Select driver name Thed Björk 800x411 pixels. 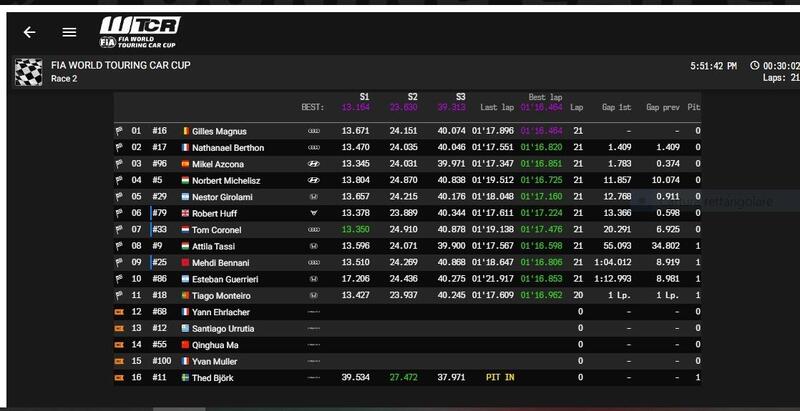click(213, 378)
